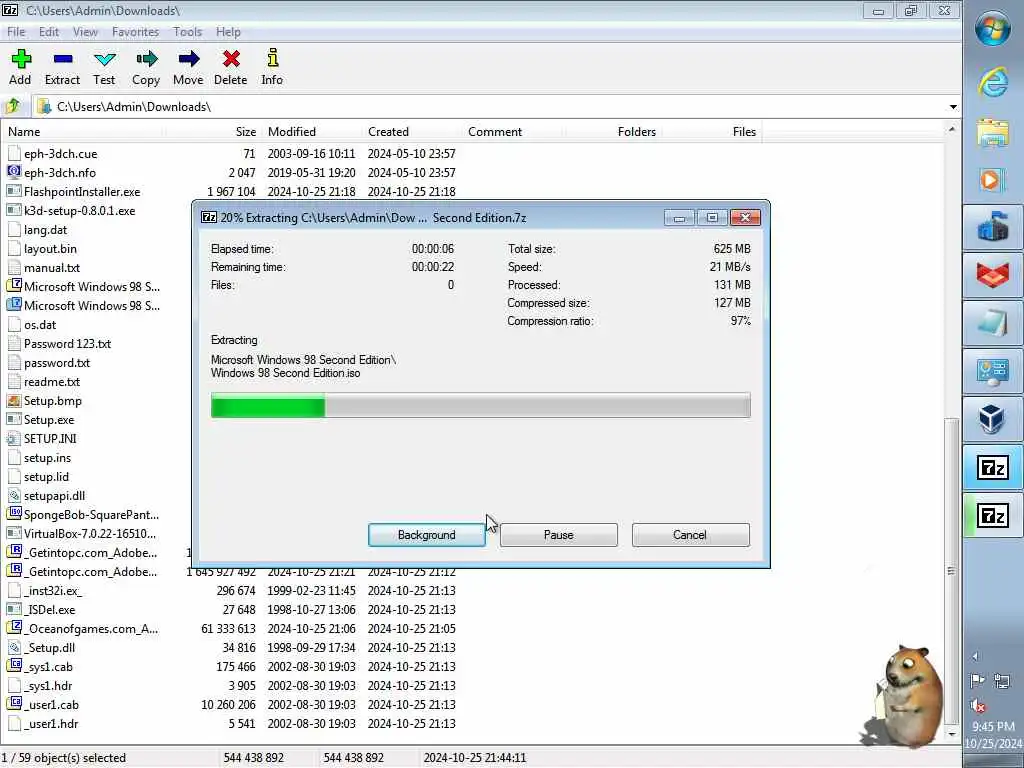The image size is (1024, 768).
Task: Select FlashpointInstaller.exe in the list
Action: pyautogui.click(x=82, y=191)
